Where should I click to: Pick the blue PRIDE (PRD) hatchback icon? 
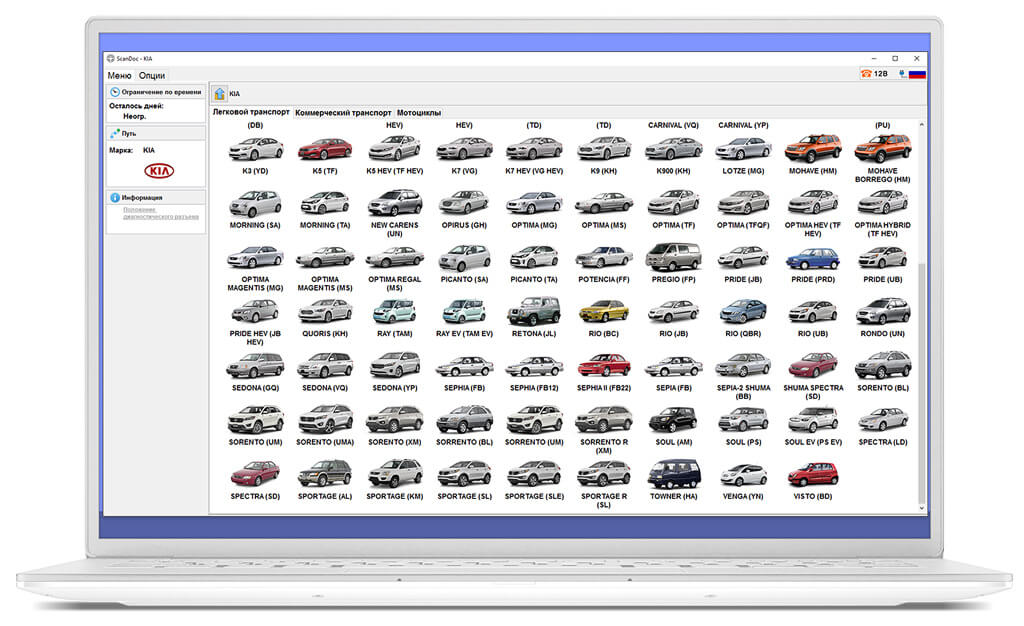click(x=812, y=258)
